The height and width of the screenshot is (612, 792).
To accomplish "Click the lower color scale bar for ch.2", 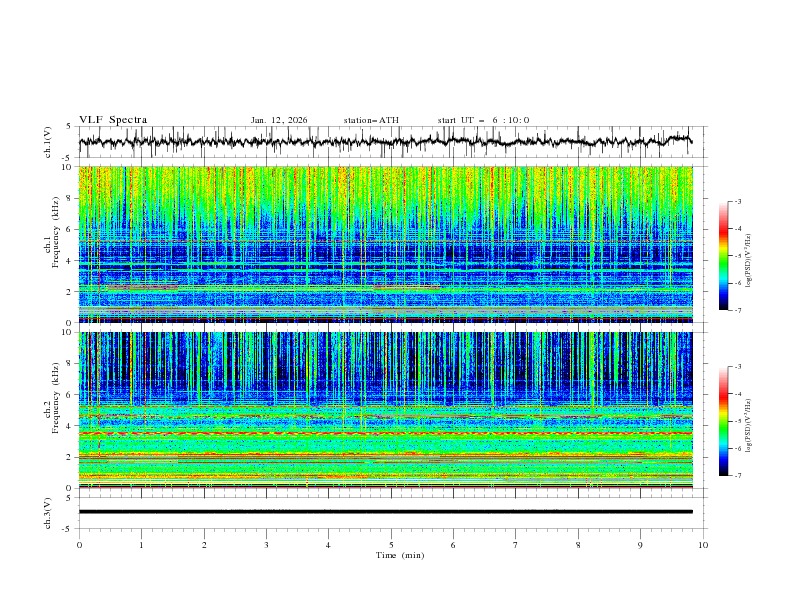I will tap(724, 421).
